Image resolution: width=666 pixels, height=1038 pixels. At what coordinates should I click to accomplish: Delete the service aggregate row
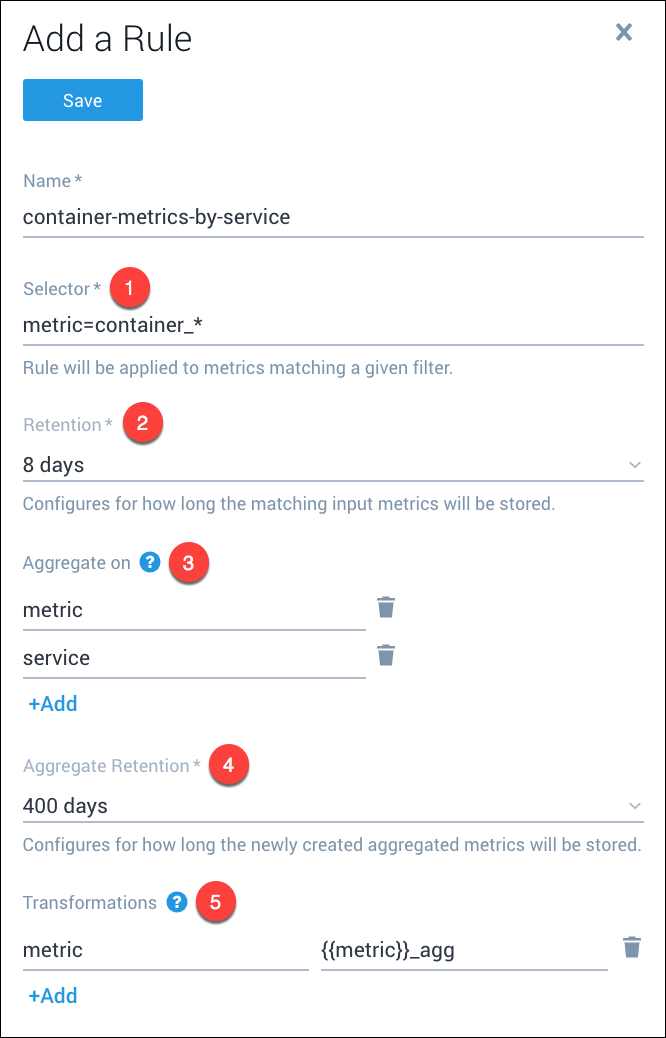[386, 656]
